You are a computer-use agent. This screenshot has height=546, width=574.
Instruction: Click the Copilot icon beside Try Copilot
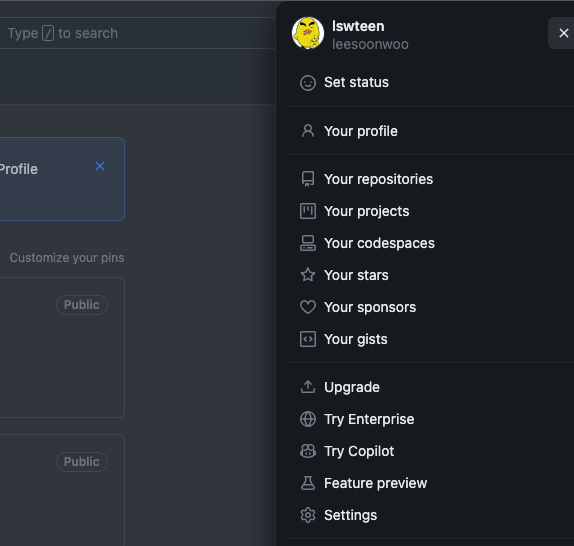pyautogui.click(x=308, y=451)
